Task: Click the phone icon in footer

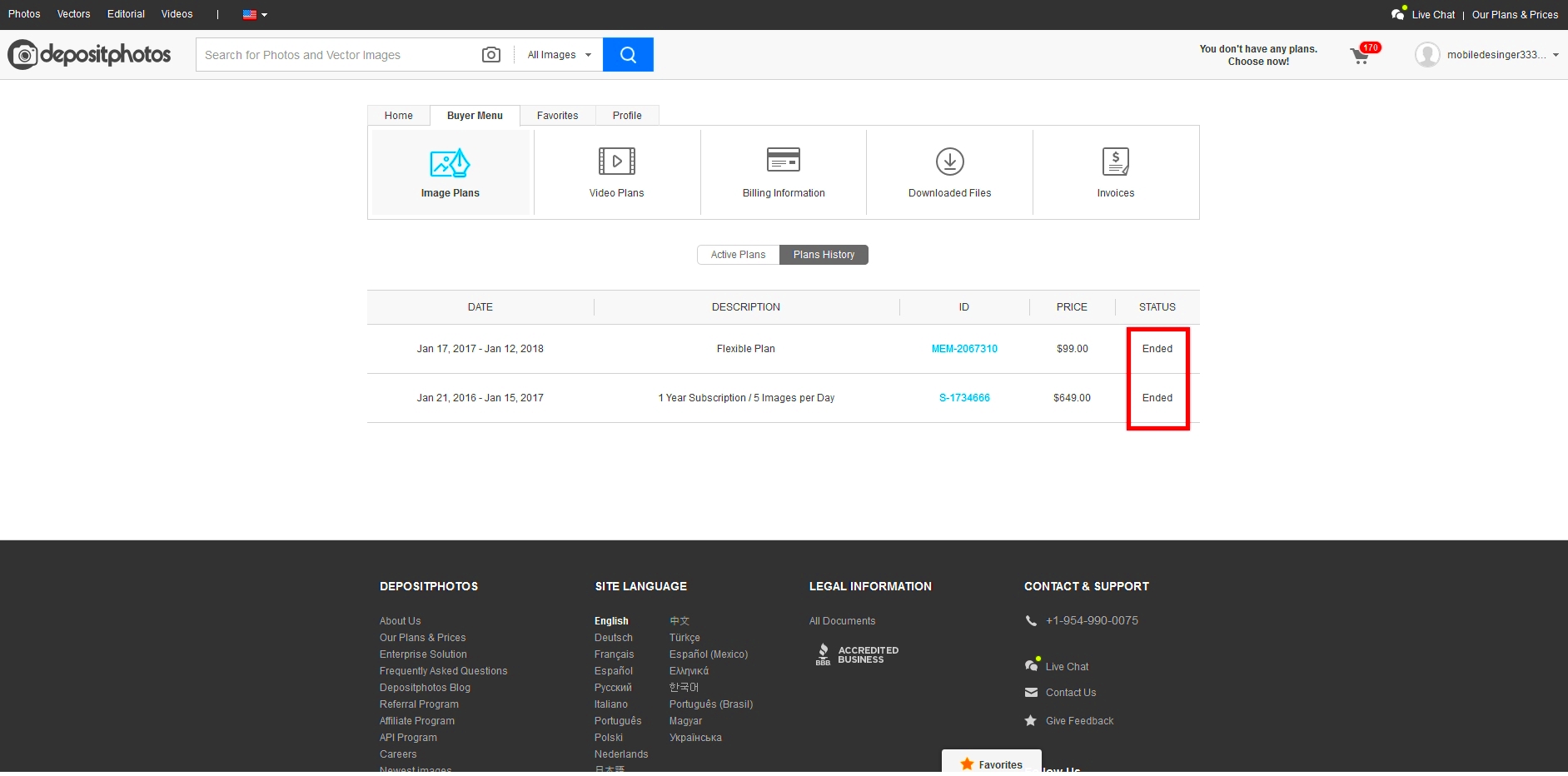Action: point(1031,620)
